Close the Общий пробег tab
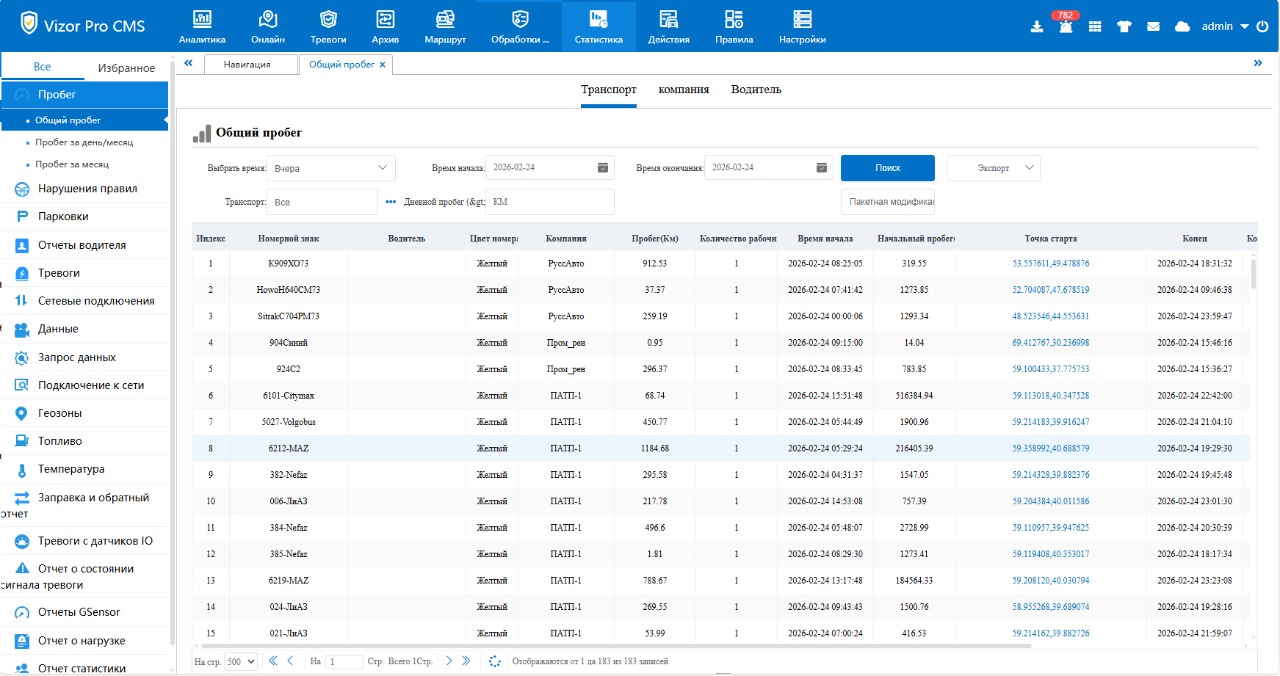Viewport: 1280px width, 676px height. pyautogui.click(x=383, y=64)
